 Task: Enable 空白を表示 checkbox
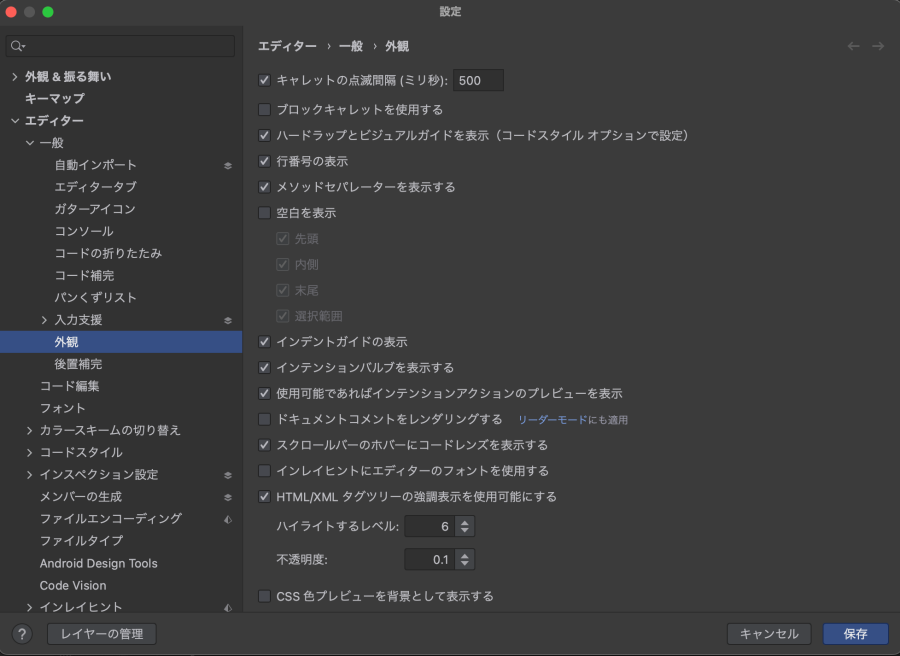click(x=265, y=212)
